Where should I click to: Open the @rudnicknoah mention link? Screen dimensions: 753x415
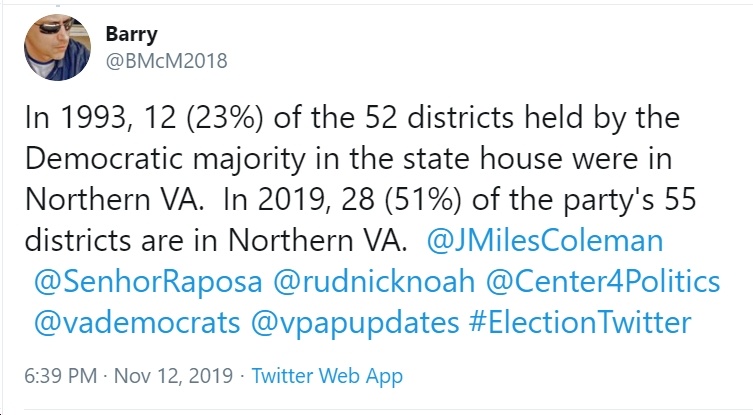point(374,281)
